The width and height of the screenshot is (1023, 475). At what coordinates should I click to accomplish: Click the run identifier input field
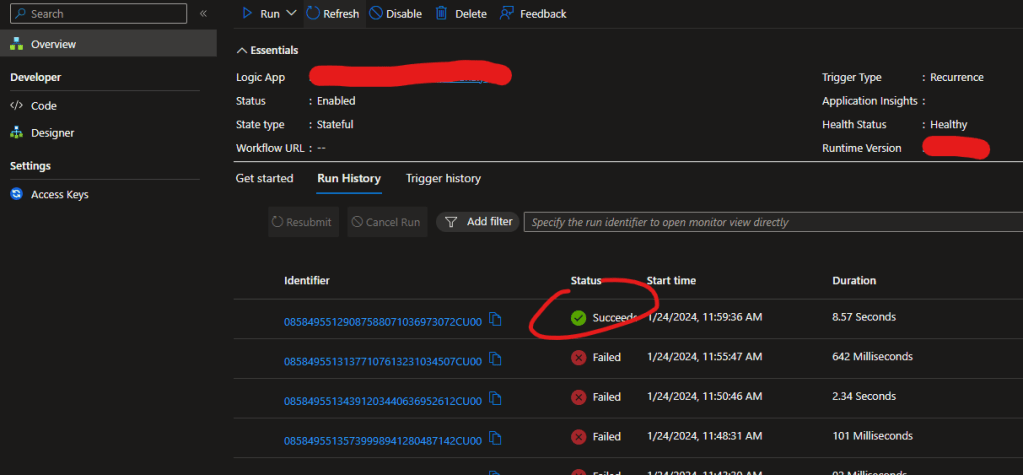(770, 222)
